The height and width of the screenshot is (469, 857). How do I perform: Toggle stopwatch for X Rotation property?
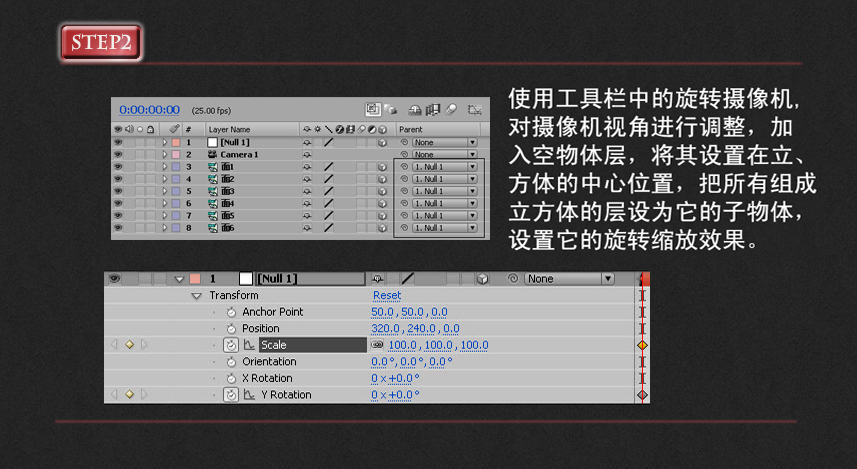click(231, 378)
